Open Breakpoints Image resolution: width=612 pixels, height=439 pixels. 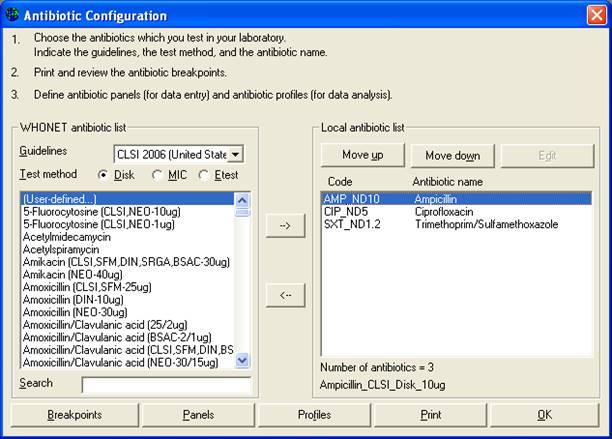tap(75, 414)
